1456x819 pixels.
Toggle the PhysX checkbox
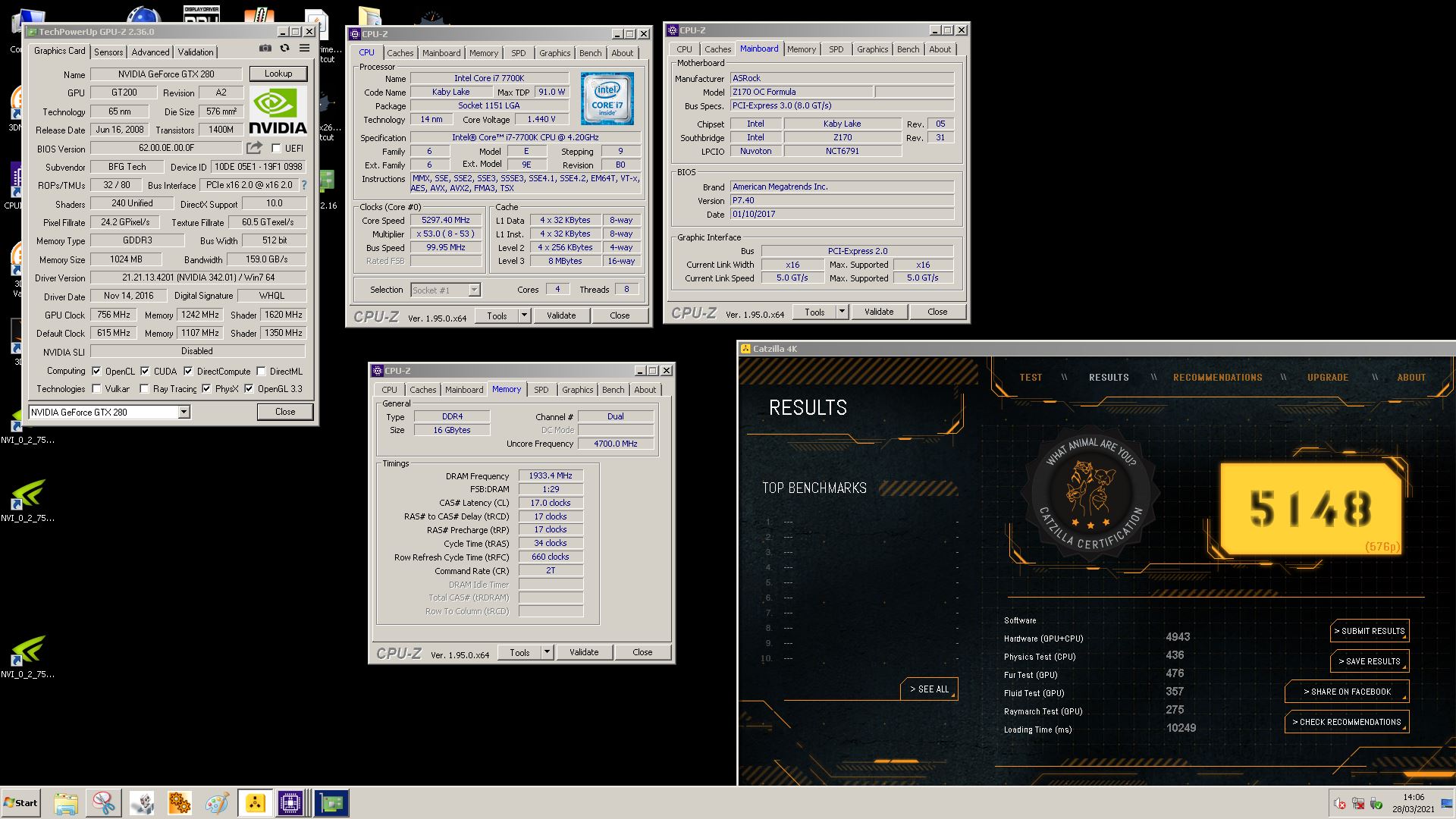click(x=206, y=389)
